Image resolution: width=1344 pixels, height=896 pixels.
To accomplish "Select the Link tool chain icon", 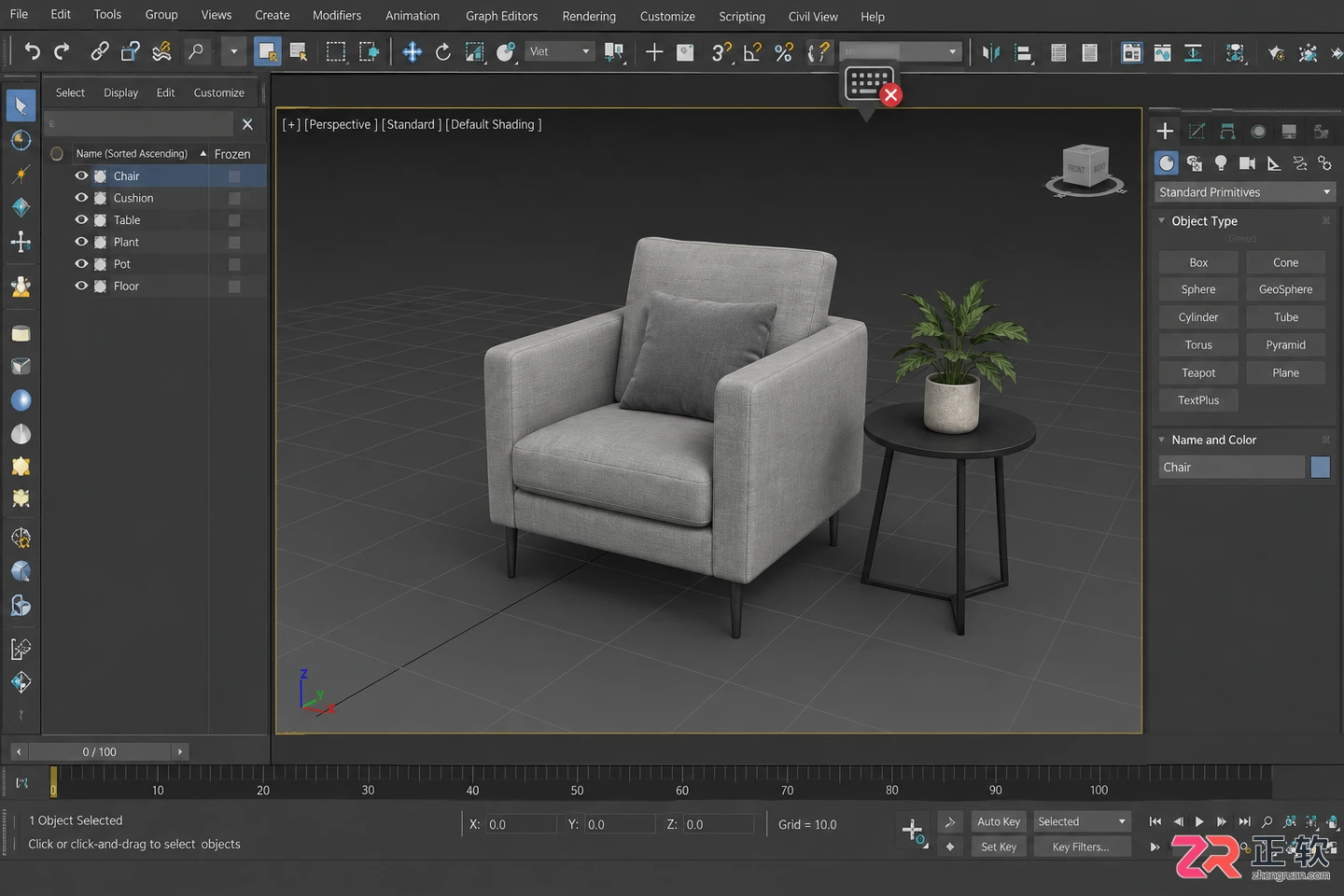I will pos(99,51).
